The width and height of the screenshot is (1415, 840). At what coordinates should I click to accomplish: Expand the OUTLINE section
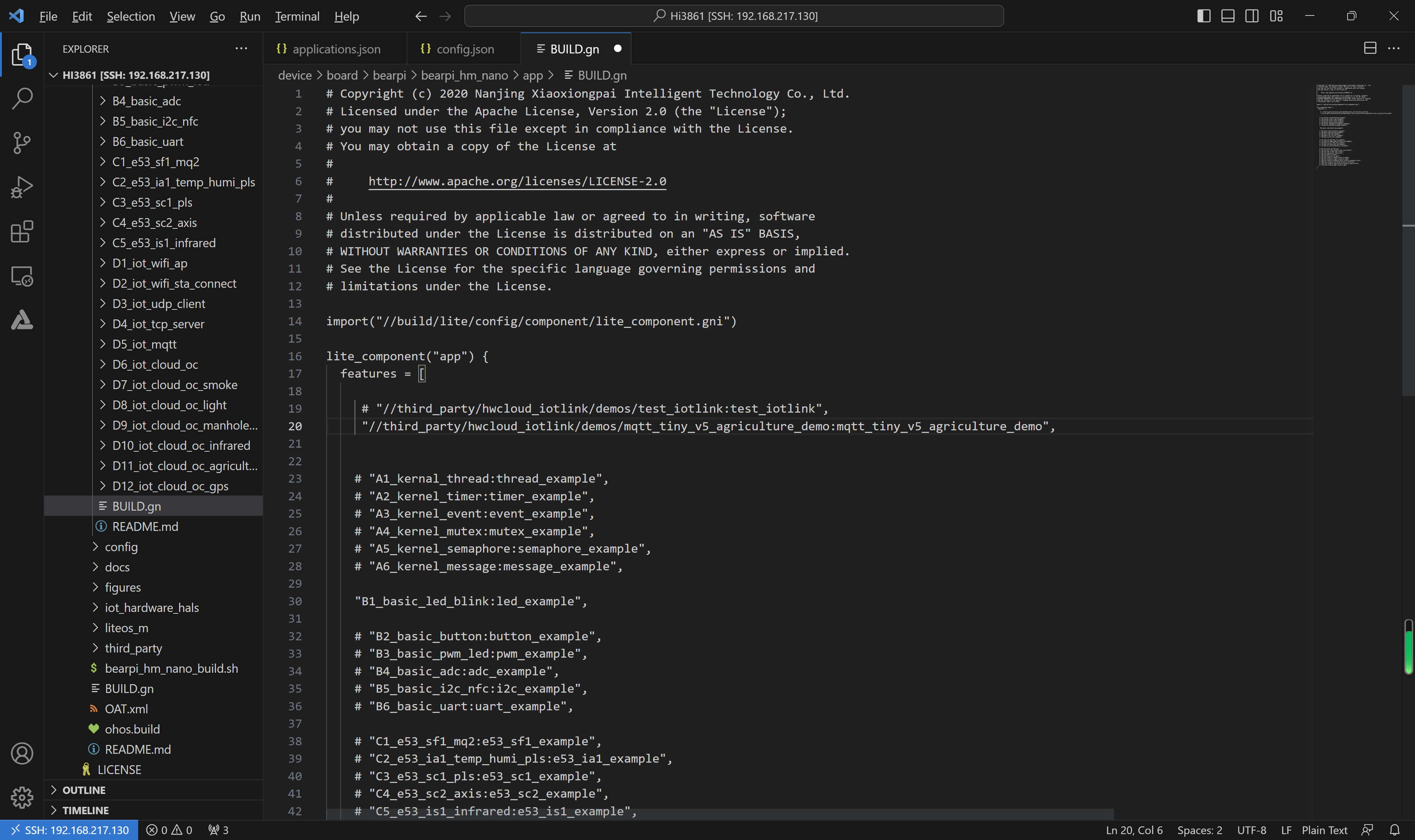coord(84,790)
